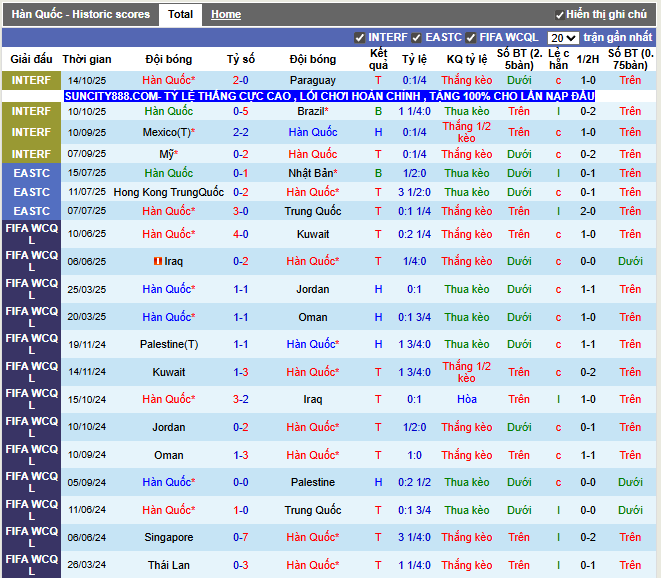Select the Total tab
The image size is (661, 578).
click(180, 14)
